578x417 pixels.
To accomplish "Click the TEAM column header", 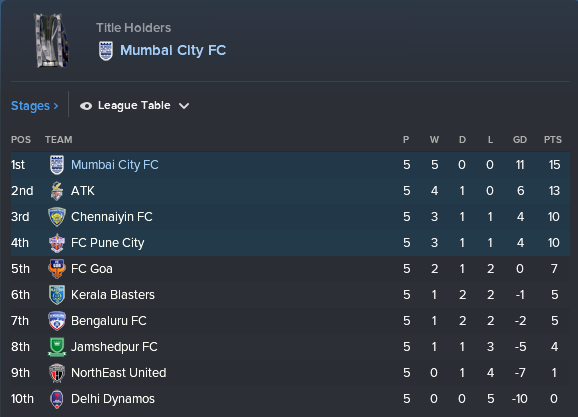I will click(x=59, y=140).
